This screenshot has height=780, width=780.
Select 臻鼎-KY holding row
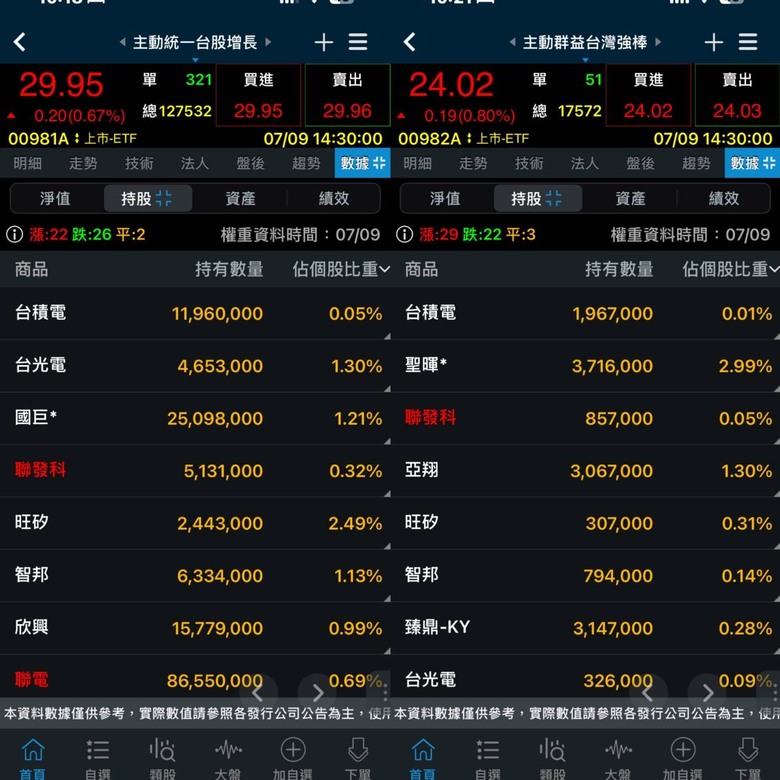585,628
